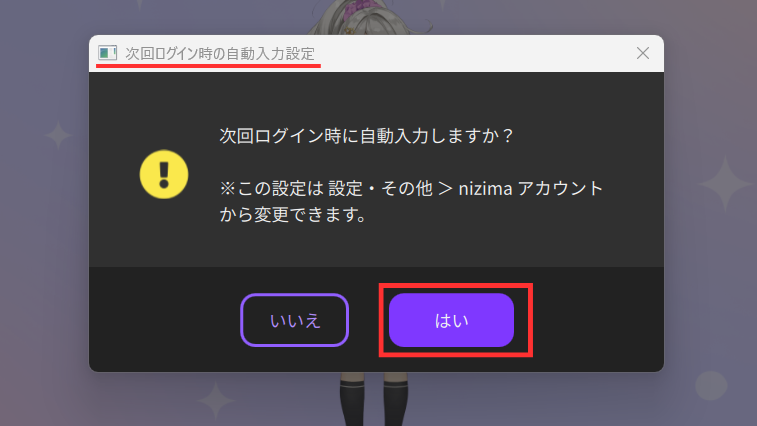Confirm auto-fill with the はい button

coord(451,320)
